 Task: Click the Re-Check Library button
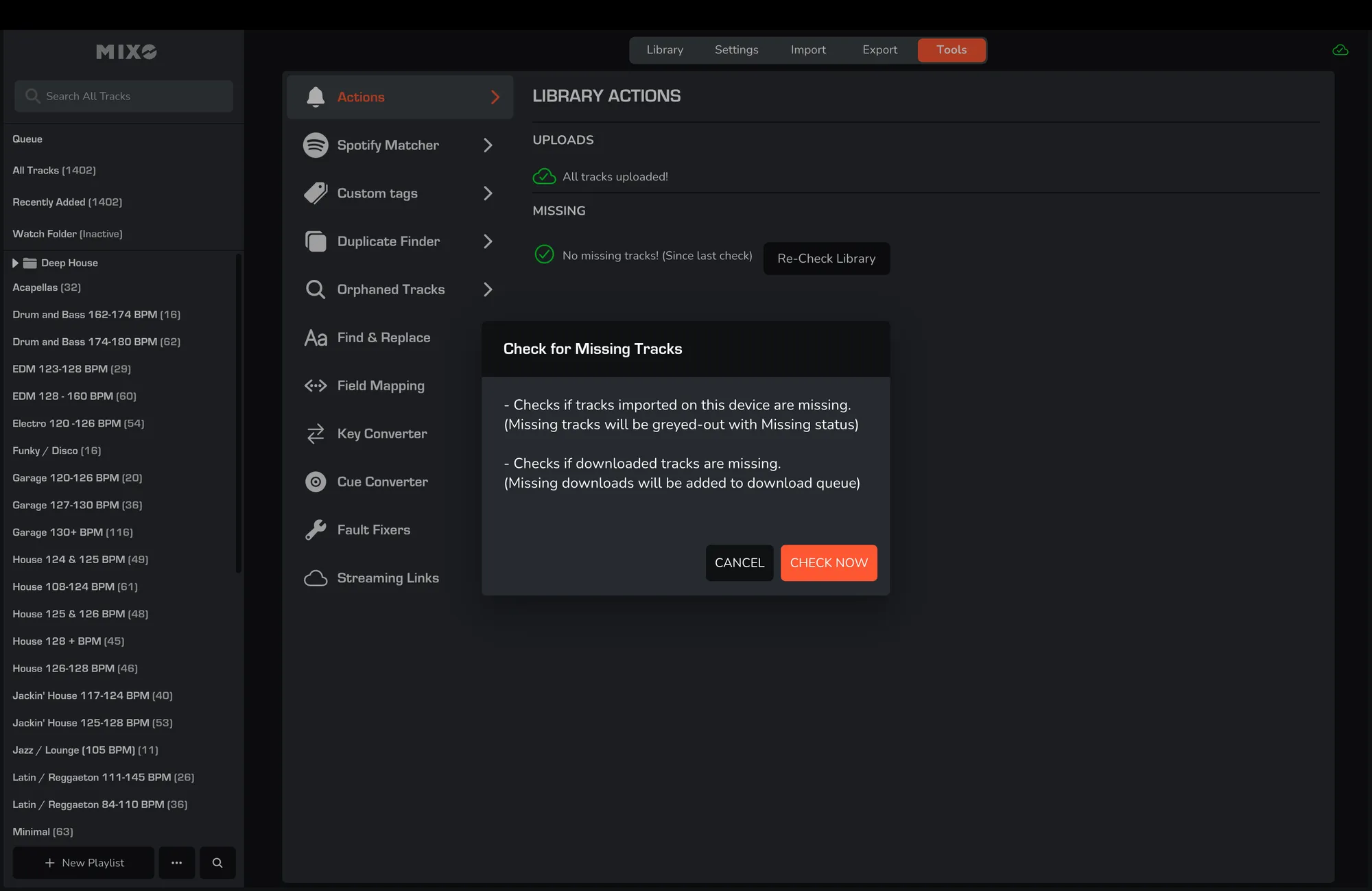(826, 259)
